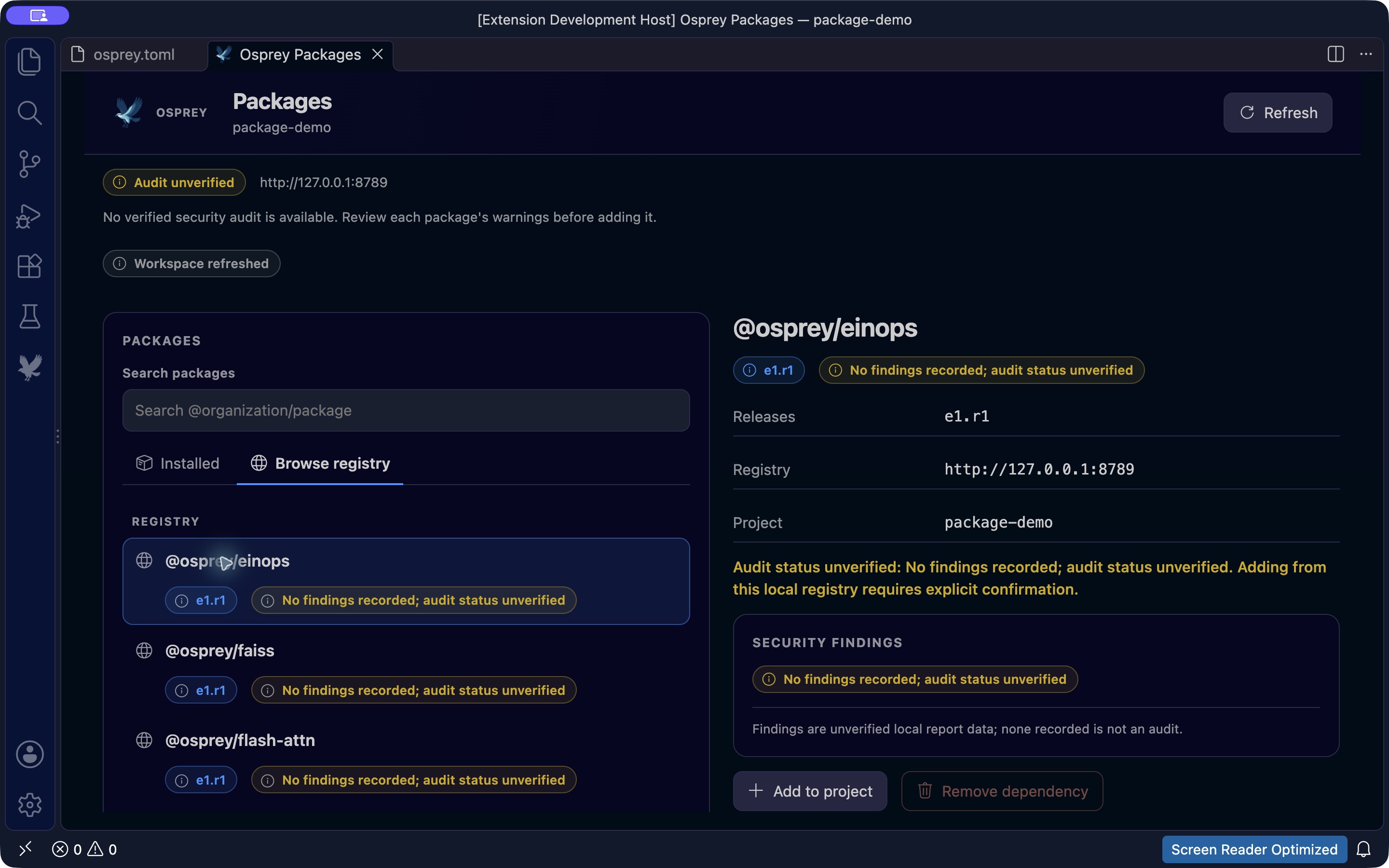Select the Osprey Packages editor tab
This screenshot has height=868, width=1389.
[x=300, y=54]
